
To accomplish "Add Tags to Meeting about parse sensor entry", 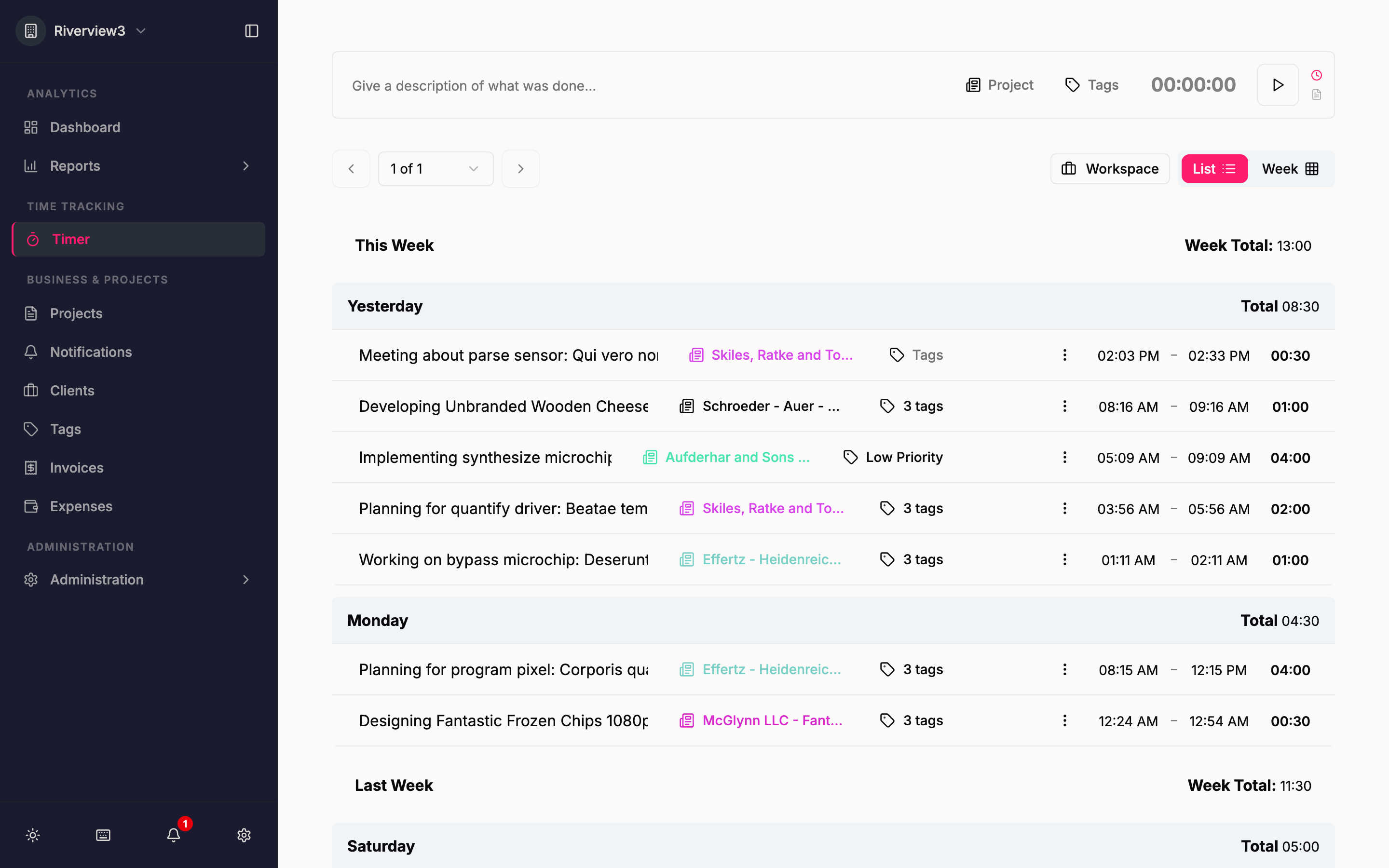I will tap(916, 355).
